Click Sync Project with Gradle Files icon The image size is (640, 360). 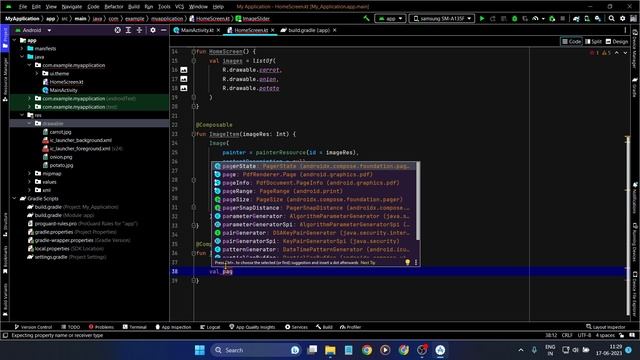point(576,18)
